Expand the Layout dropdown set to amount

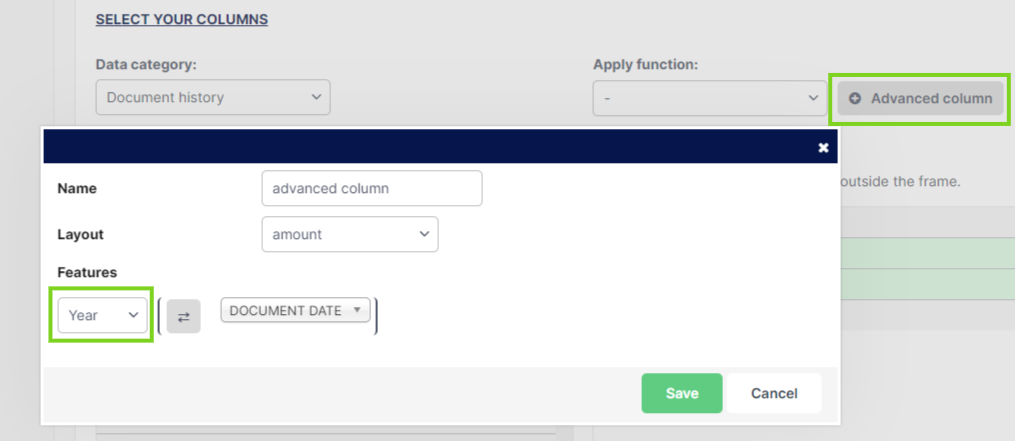[350, 234]
